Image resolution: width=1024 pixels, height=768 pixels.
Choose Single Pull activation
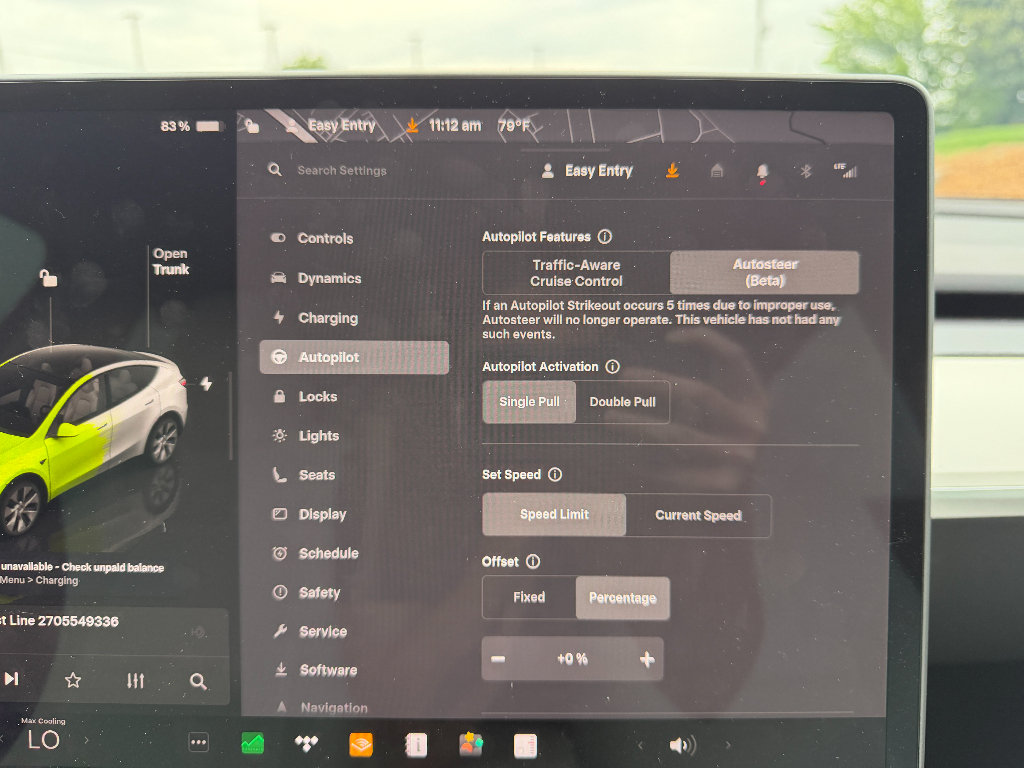point(529,402)
